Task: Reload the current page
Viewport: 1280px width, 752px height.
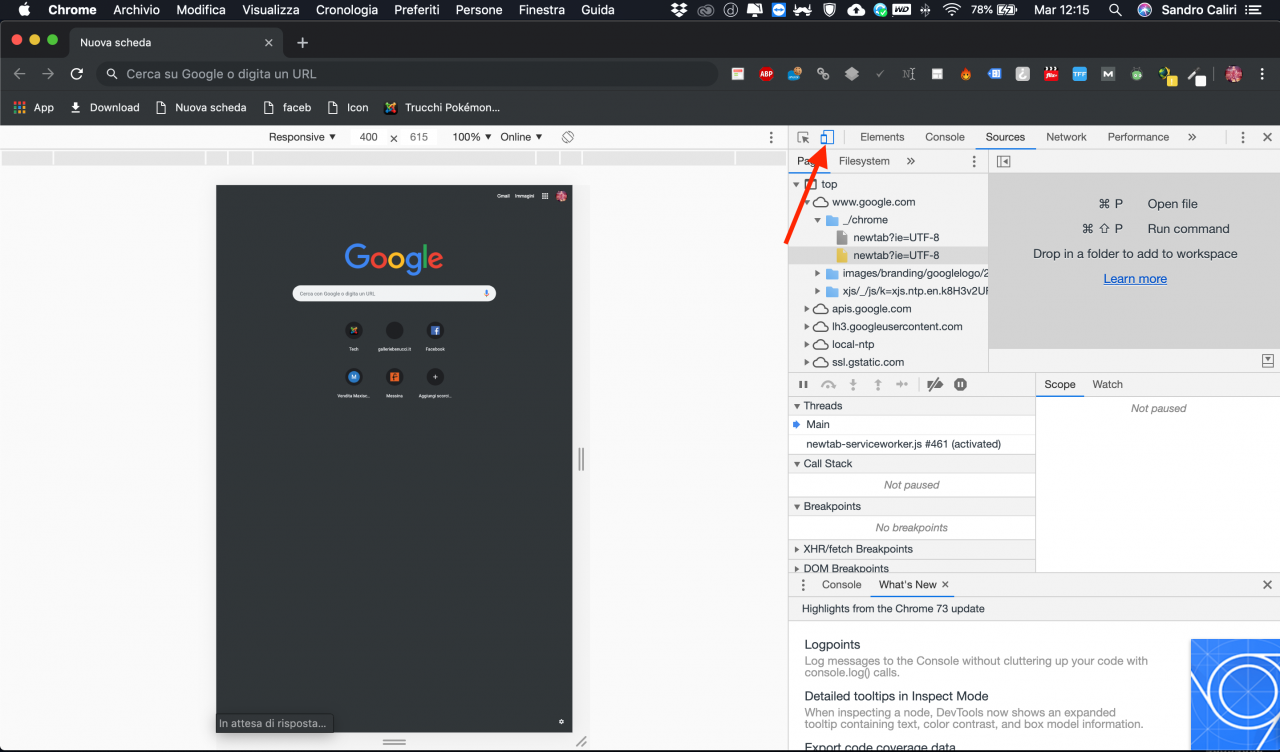Action: pos(77,74)
